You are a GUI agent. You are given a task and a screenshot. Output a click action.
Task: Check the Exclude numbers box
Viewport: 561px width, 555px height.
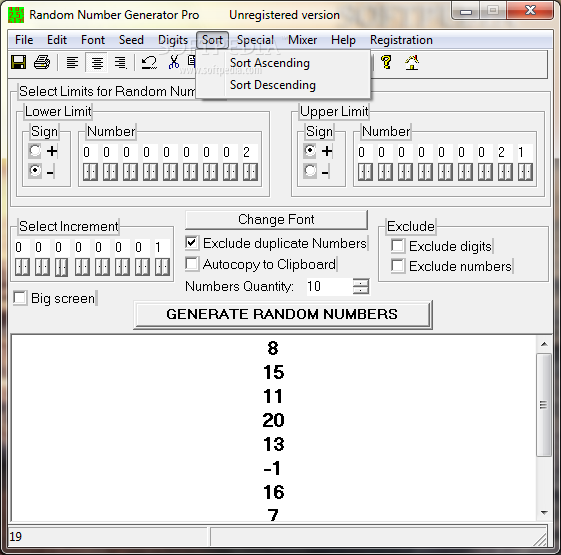(398, 266)
